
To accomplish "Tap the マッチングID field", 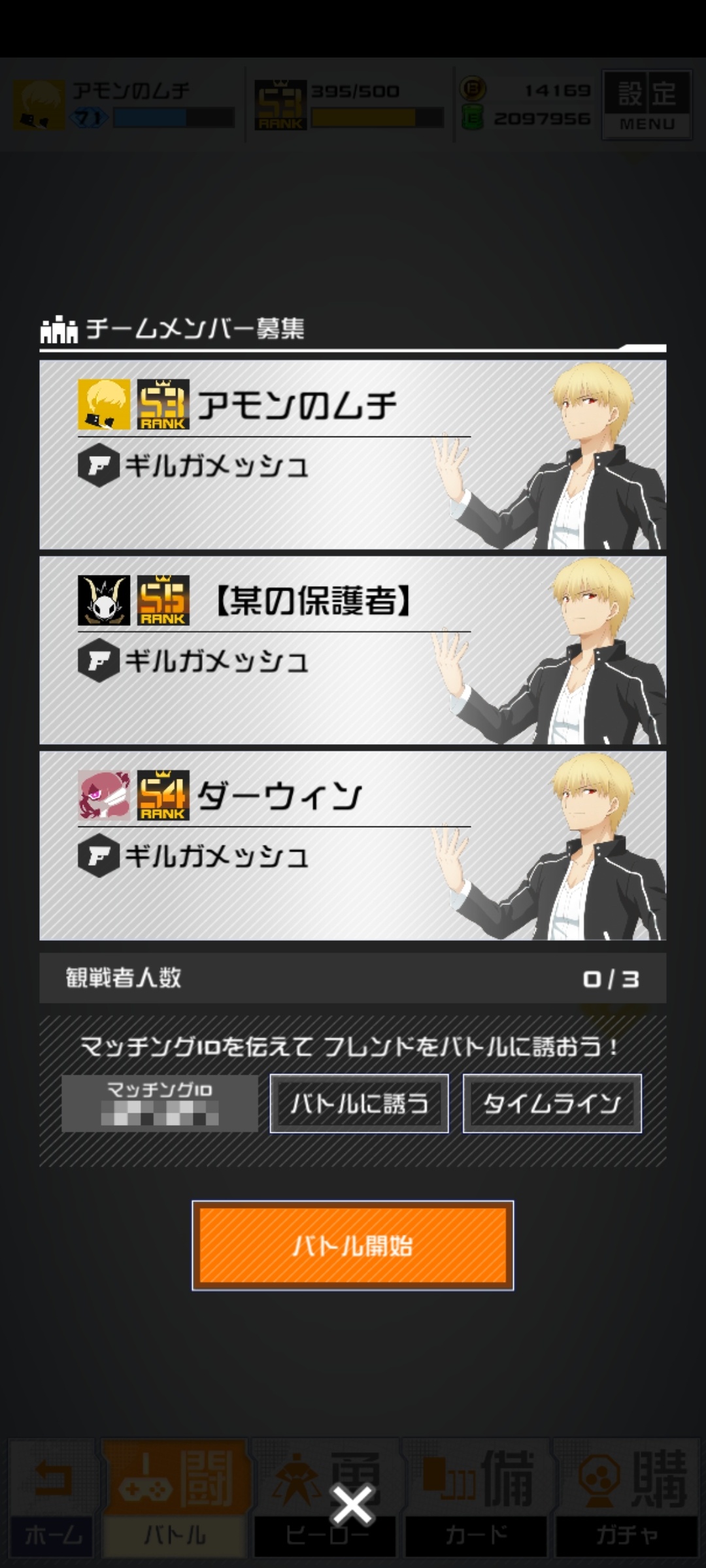I will 160,1103.
